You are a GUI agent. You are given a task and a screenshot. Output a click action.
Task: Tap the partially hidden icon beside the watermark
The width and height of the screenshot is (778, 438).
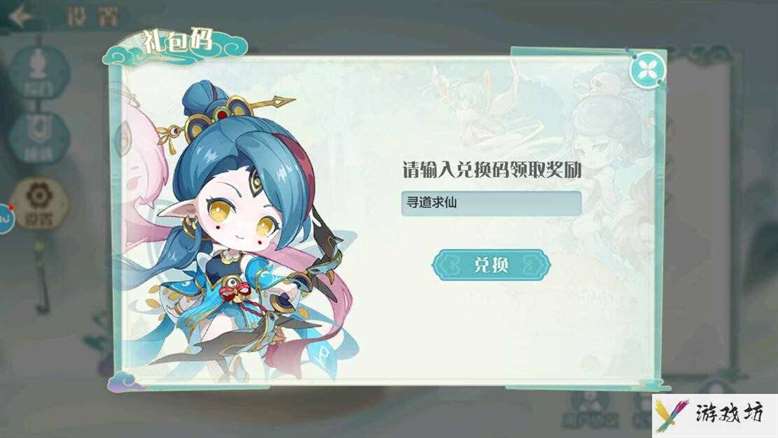(641, 412)
